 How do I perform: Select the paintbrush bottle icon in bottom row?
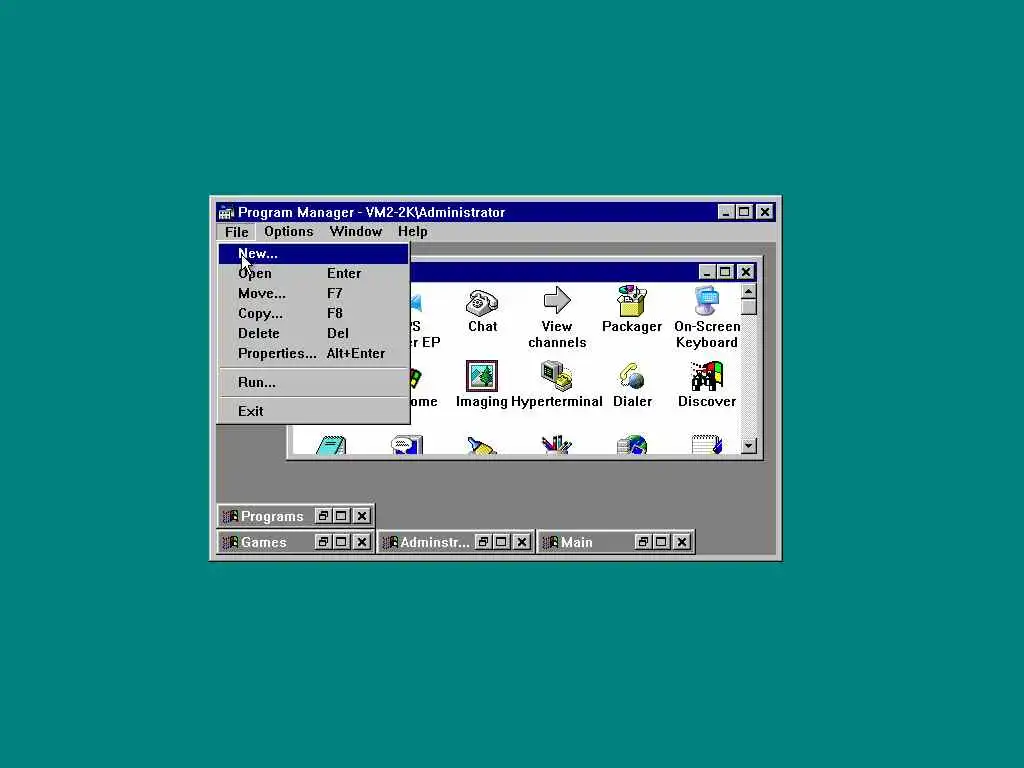coord(482,445)
